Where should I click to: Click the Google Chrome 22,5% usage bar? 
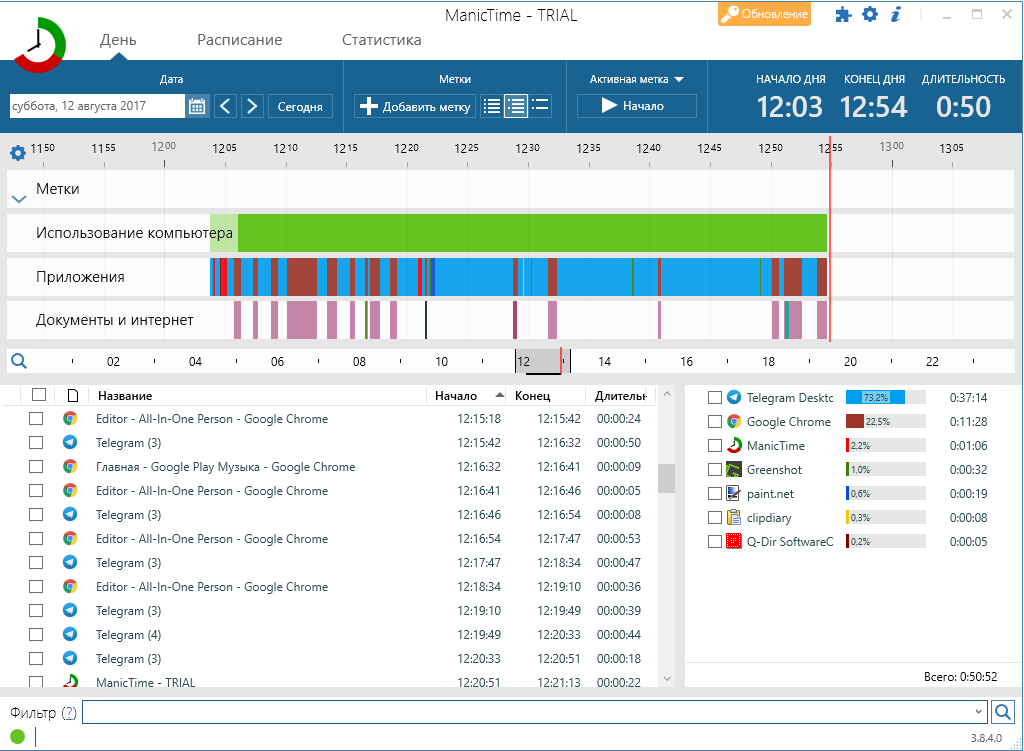pyautogui.click(x=886, y=421)
